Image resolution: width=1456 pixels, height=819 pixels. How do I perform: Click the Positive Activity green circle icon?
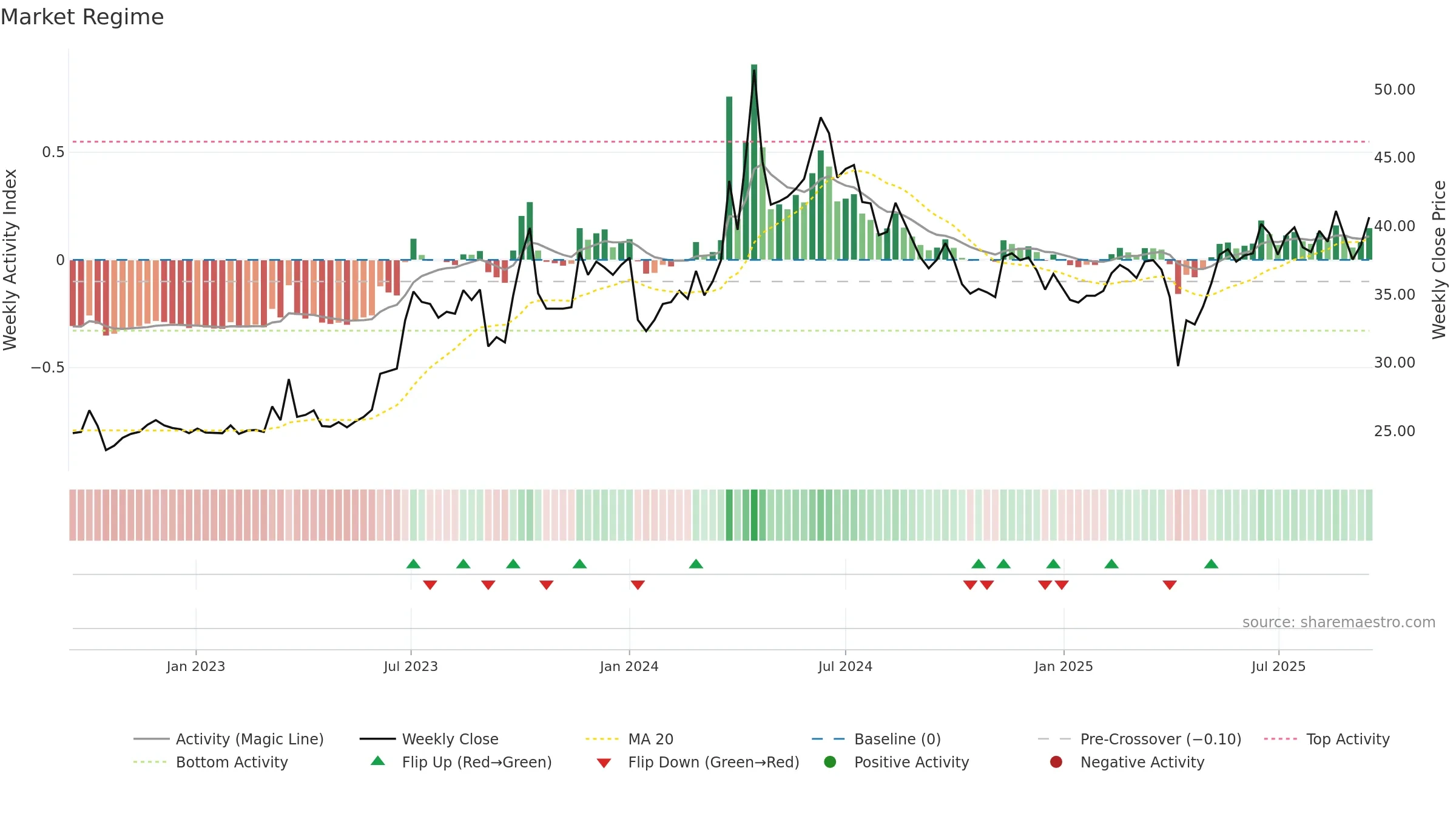click(830, 762)
